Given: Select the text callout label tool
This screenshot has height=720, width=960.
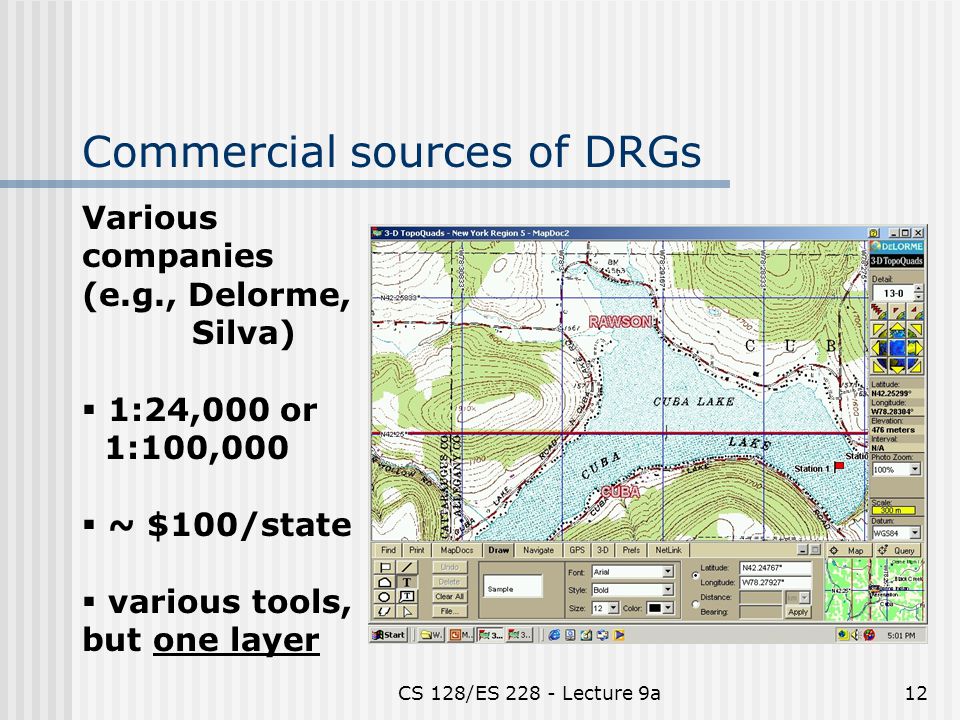Looking at the screenshot, I should pyautogui.click(x=407, y=597).
